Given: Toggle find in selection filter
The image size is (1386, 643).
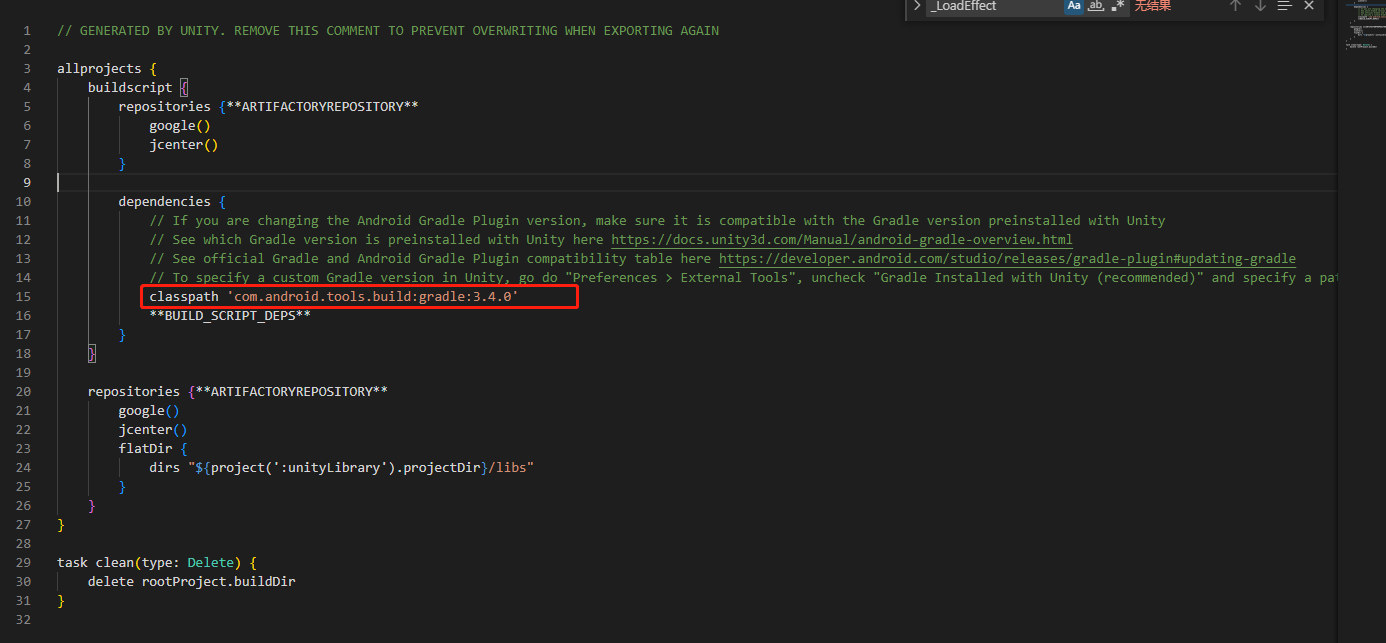Looking at the screenshot, I should 1284,7.
